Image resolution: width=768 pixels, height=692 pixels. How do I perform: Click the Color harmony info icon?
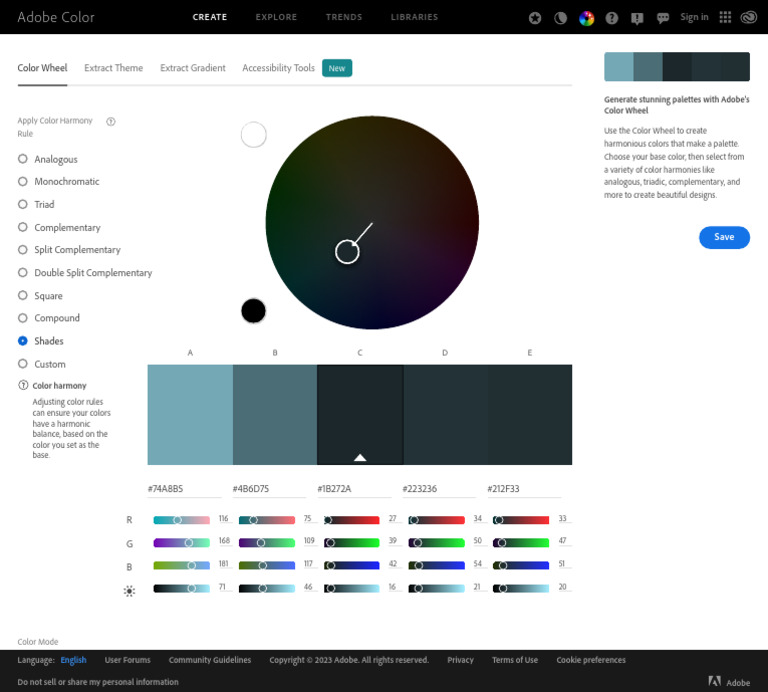click(23, 385)
